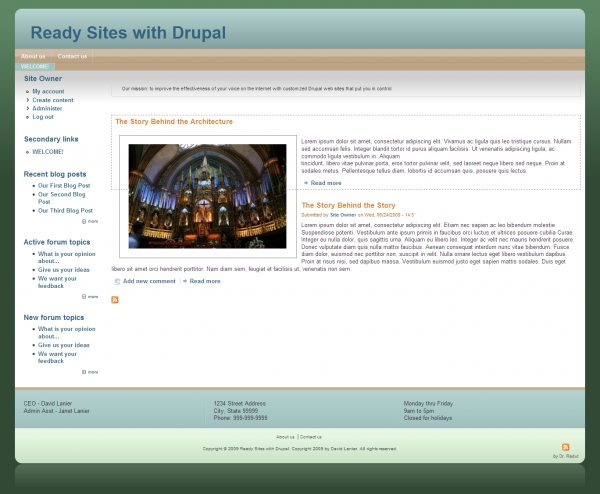Image resolution: width=600 pixels, height=494 pixels.
Task: Expand the Administer menu item
Action: (47, 108)
